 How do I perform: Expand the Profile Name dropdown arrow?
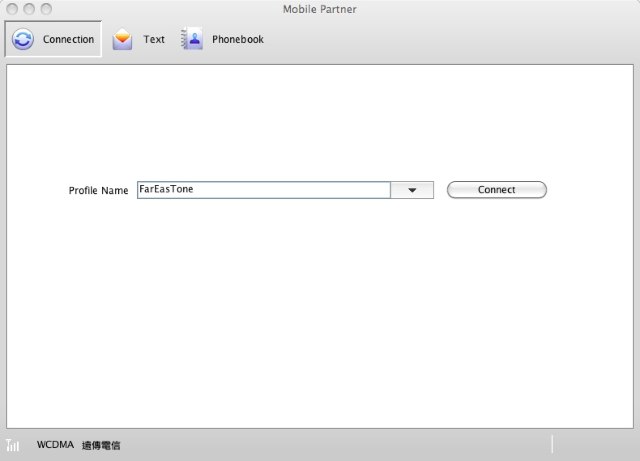pyautogui.click(x=412, y=190)
